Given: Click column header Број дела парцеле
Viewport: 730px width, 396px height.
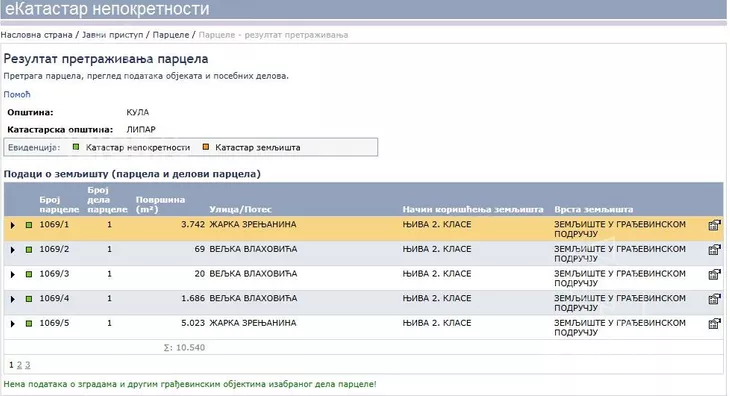Looking at the screenshot, I should [x=107, y=200].
